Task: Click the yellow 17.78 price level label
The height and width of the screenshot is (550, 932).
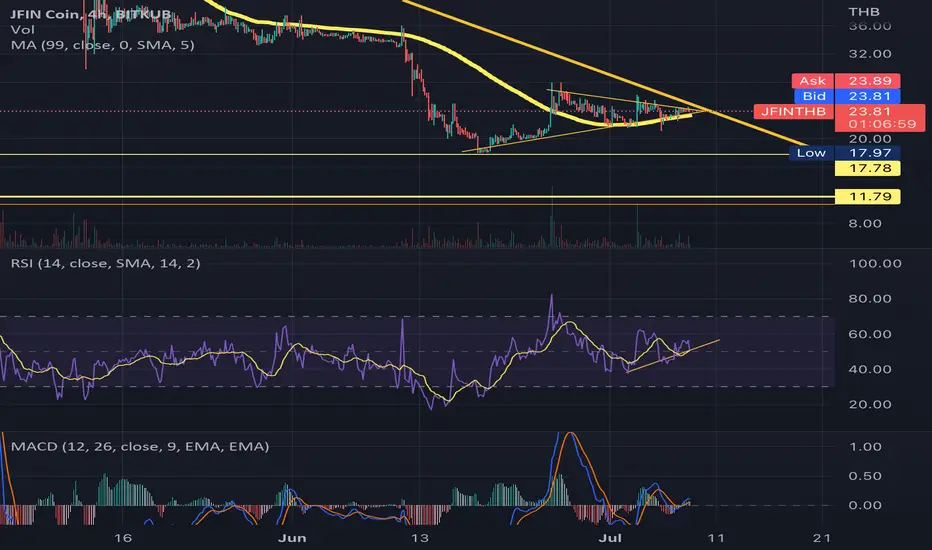Action: click(x=868, y=168)
